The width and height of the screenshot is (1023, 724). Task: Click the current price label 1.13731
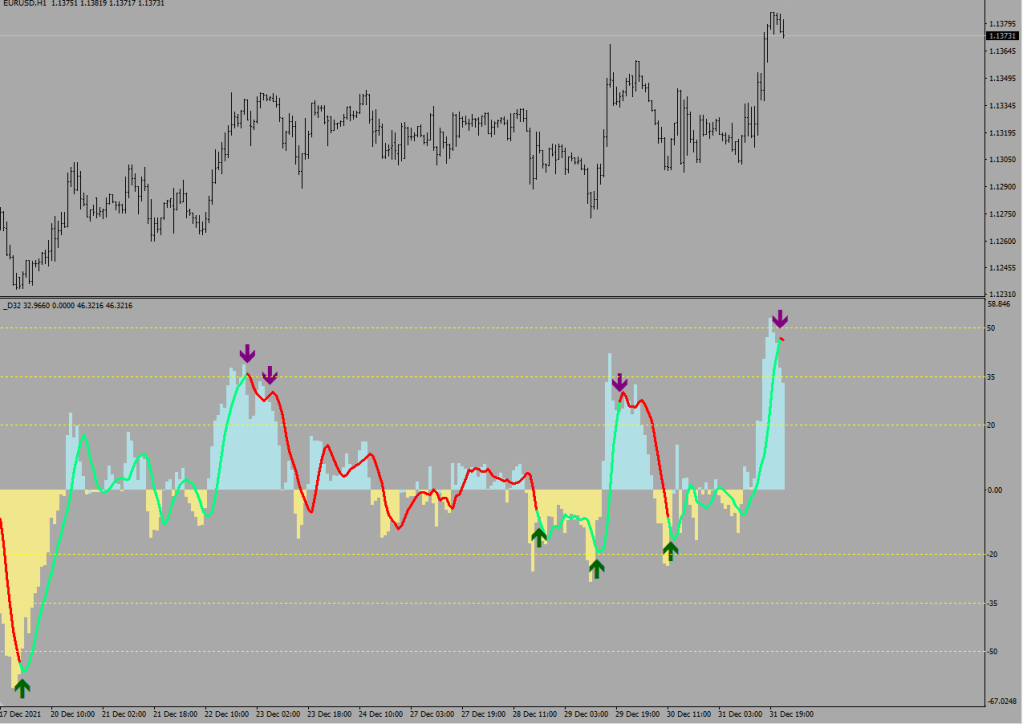tap(1001, 36)
